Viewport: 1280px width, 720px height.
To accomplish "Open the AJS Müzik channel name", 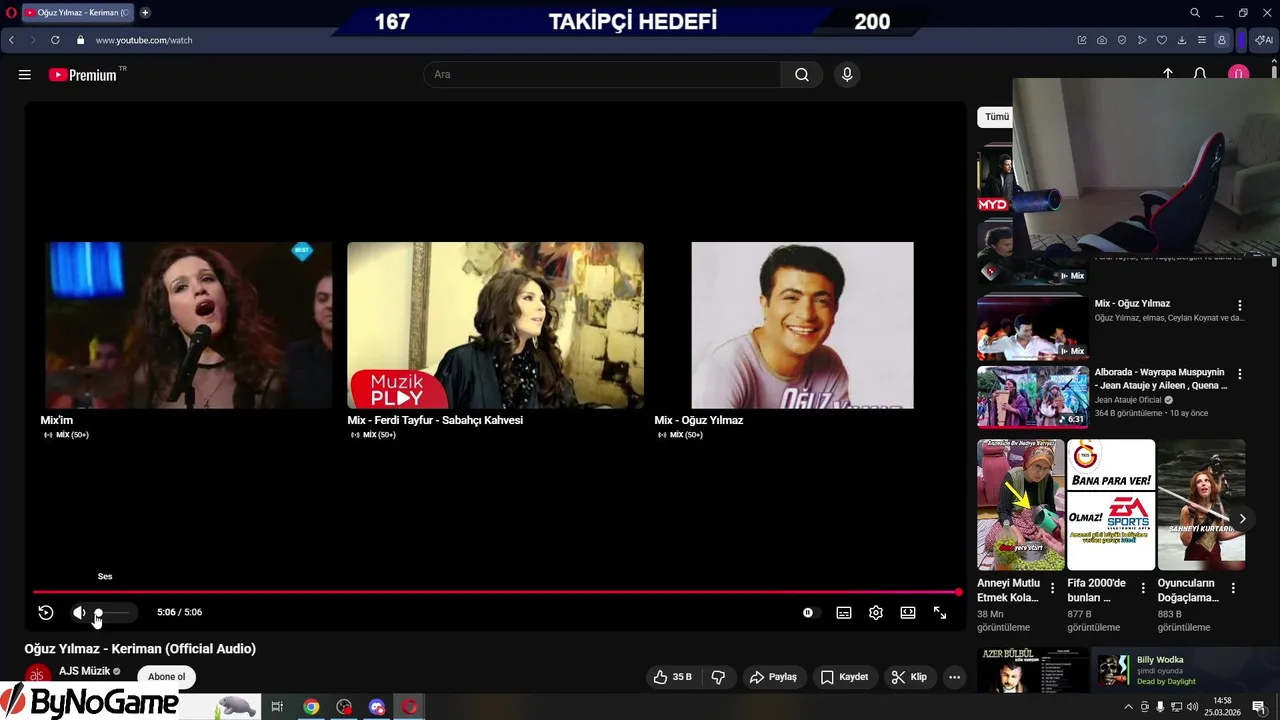I will click(84, 671).
